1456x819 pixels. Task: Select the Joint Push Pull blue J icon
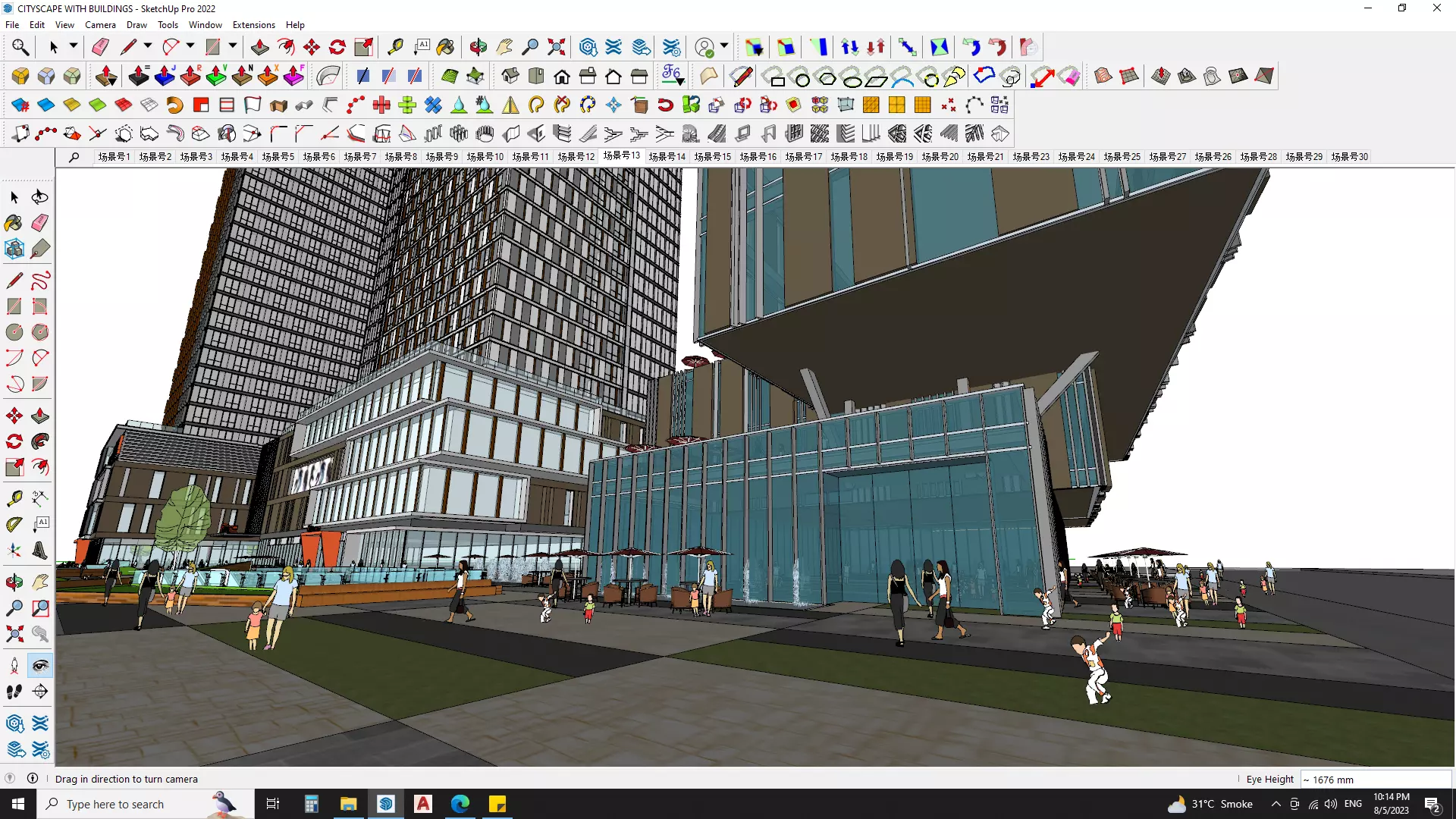(x=165, y=76)
